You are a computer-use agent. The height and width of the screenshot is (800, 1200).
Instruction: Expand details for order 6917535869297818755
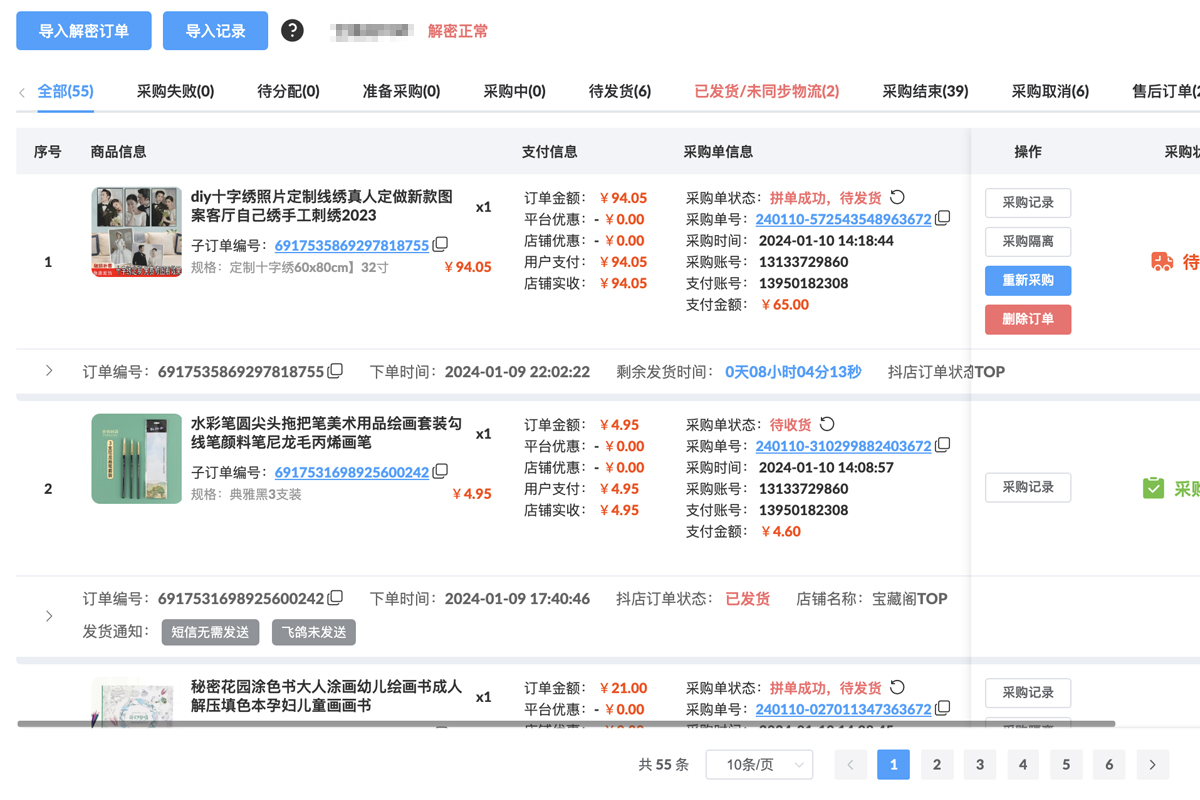tap(49, 371)
